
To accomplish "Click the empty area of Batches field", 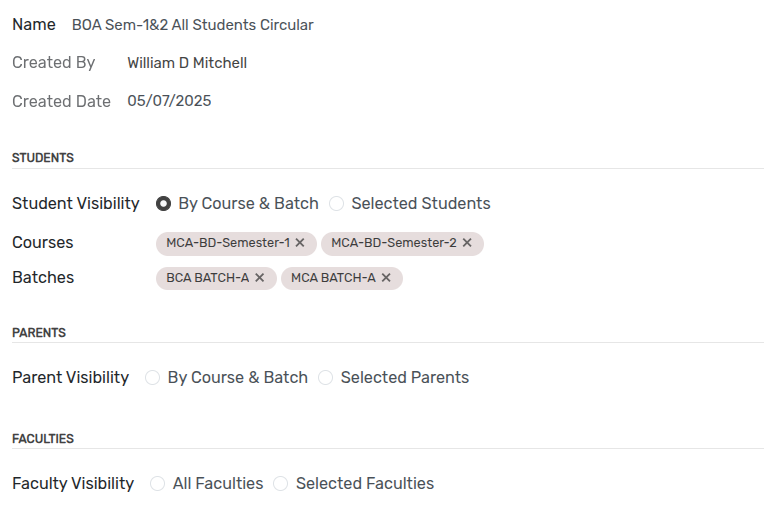I will coord(580,278).
